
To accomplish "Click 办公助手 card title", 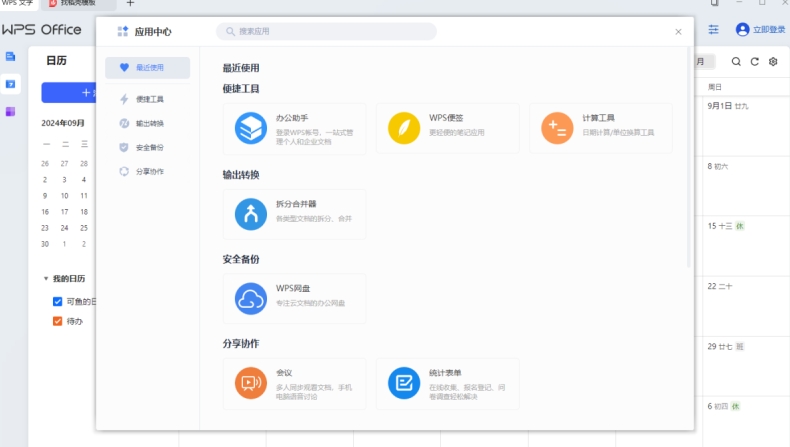I will [292, 118].
